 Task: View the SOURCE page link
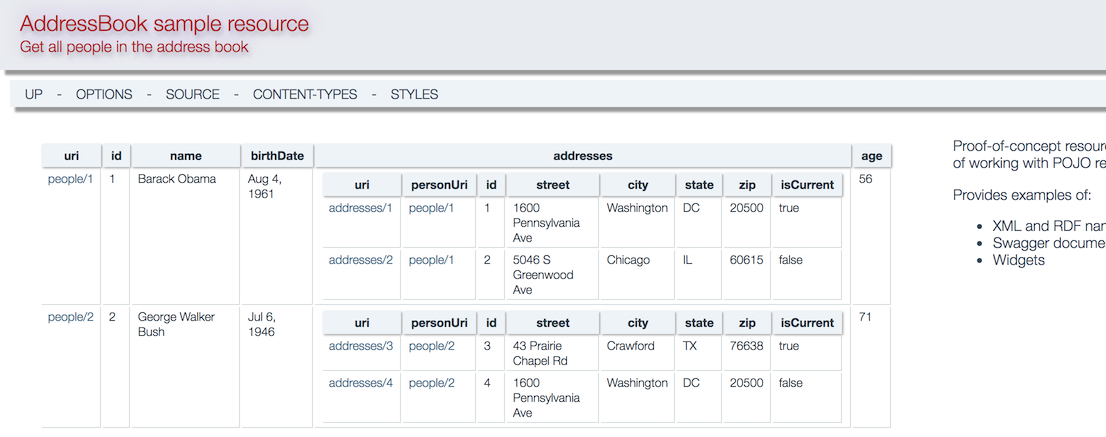(192, 94)
